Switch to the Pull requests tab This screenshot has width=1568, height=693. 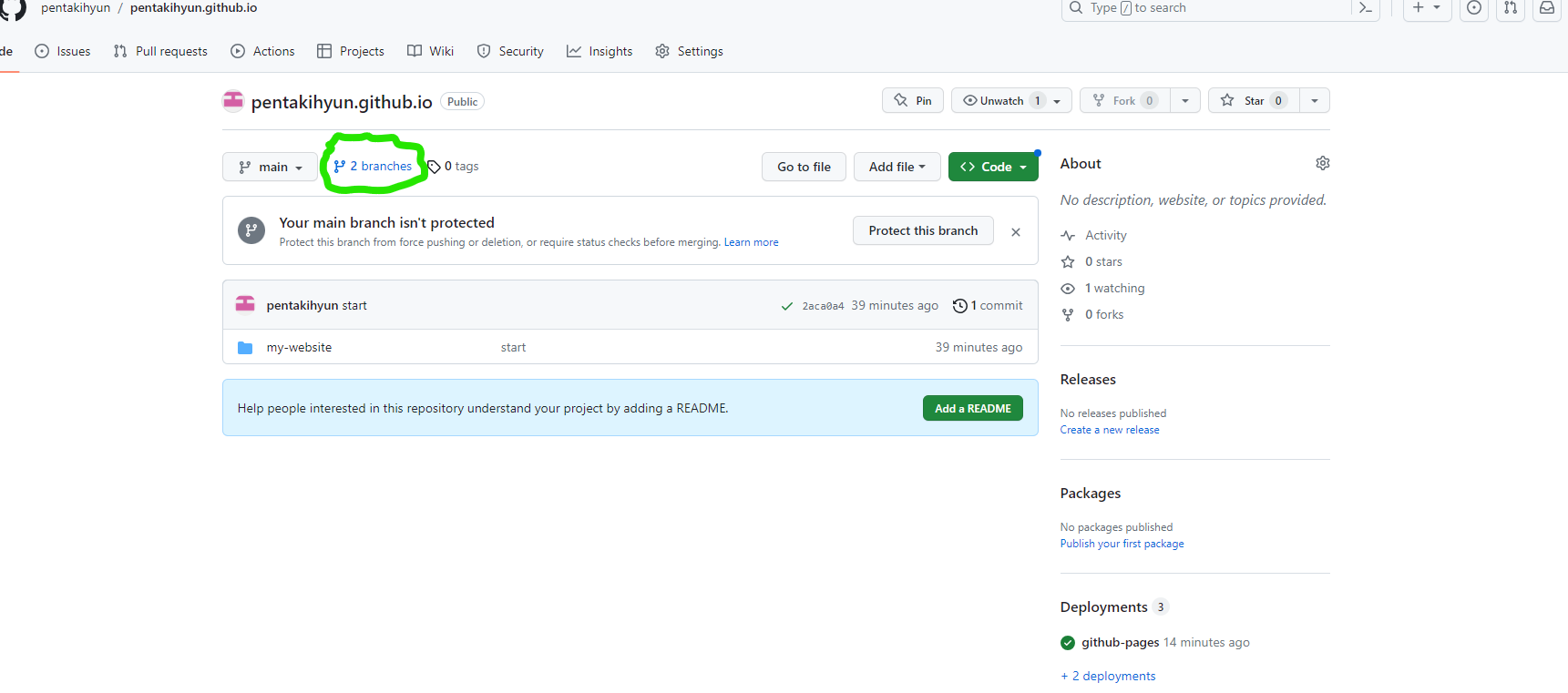point(160,52)
